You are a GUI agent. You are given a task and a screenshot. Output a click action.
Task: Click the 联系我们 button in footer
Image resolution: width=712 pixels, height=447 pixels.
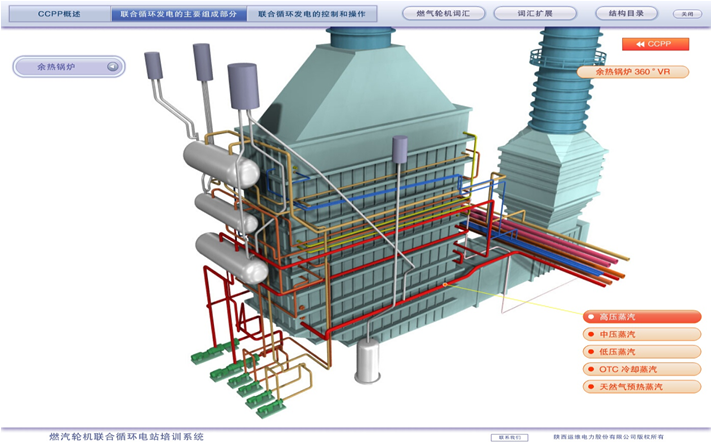[507, 437]
